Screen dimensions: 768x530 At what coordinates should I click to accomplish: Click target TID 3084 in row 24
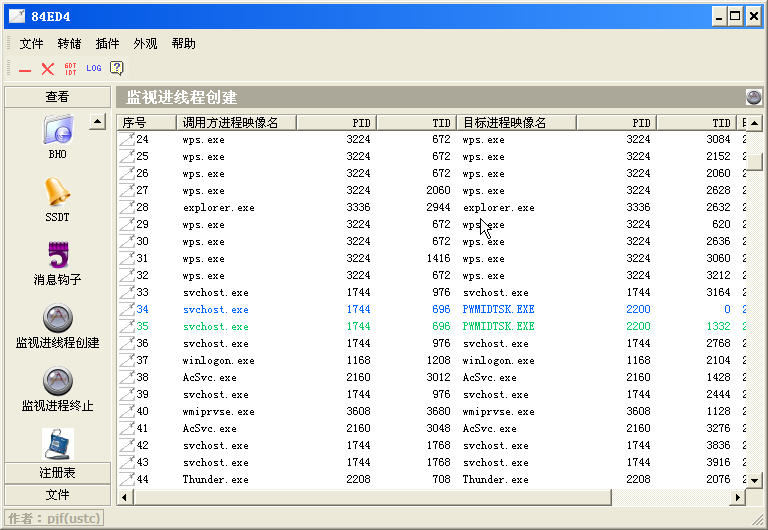(718, 139)
